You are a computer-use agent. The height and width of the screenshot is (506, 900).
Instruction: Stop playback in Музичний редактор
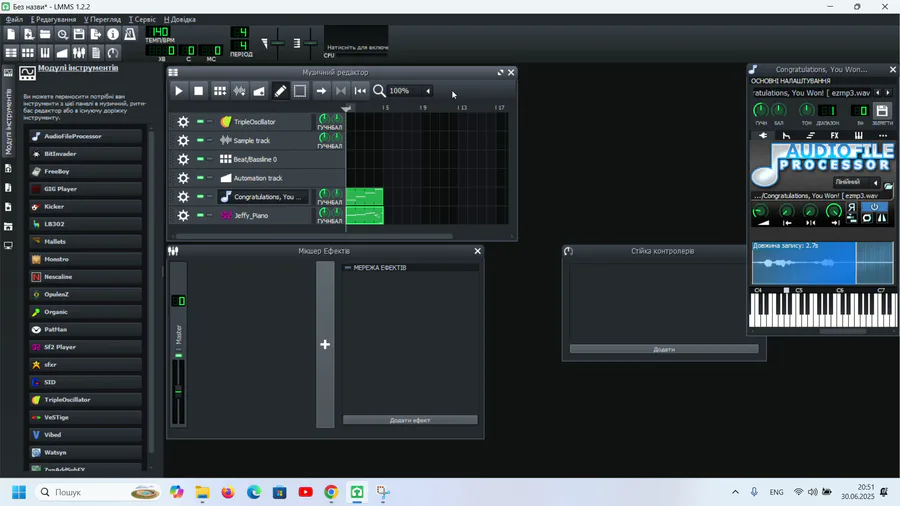tap(199, 91)
